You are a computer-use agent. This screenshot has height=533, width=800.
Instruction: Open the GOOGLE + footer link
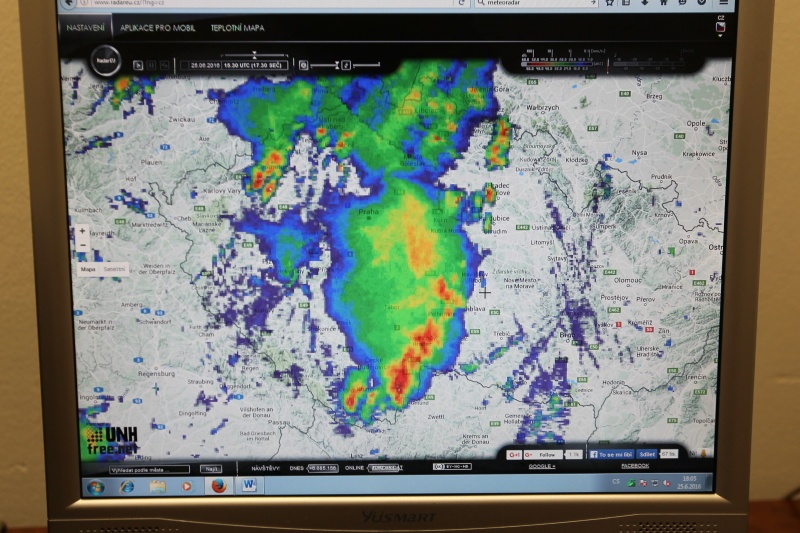click(x=542, y=466)
